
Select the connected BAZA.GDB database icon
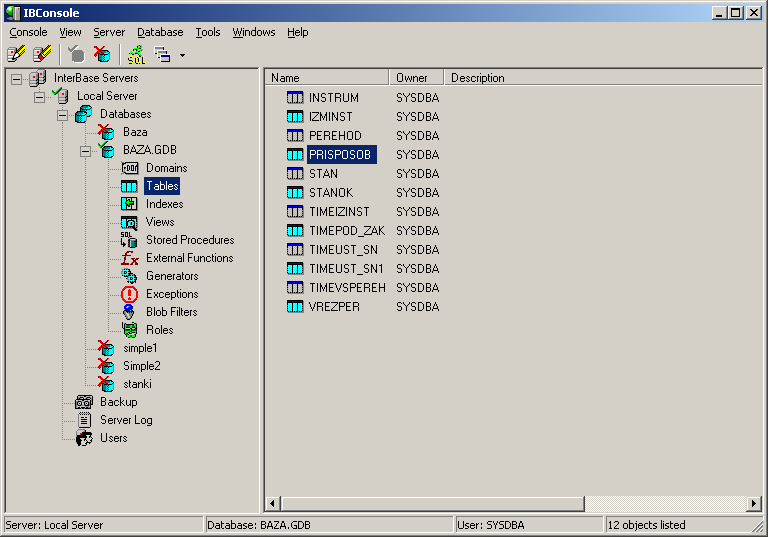[x=106, y=149]
